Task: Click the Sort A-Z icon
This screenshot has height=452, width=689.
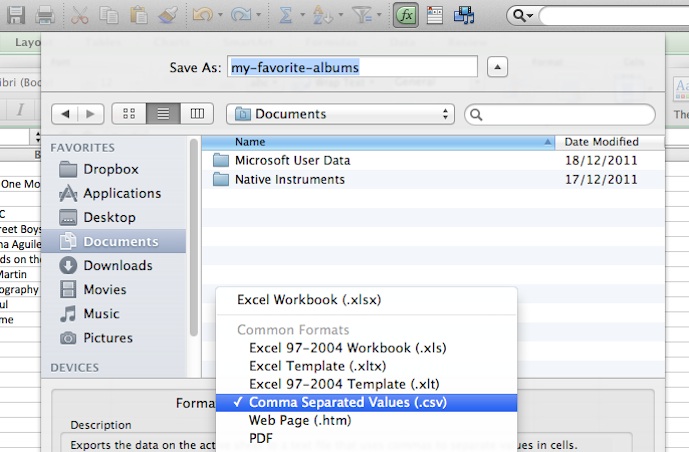Action: tap(323, 15)
